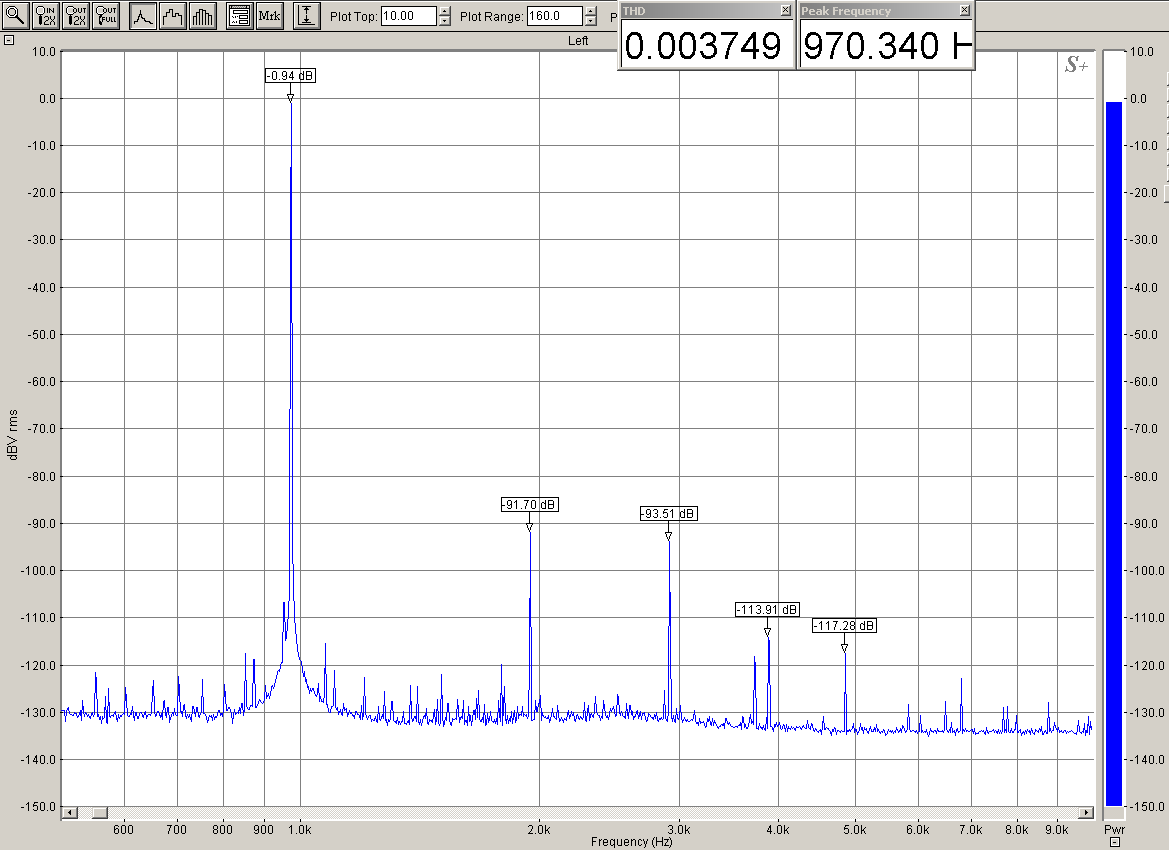Click the 1.0k frequency axis tick
The height and width of the screenshot is (852, 1169).
click(x=300, y=829)
